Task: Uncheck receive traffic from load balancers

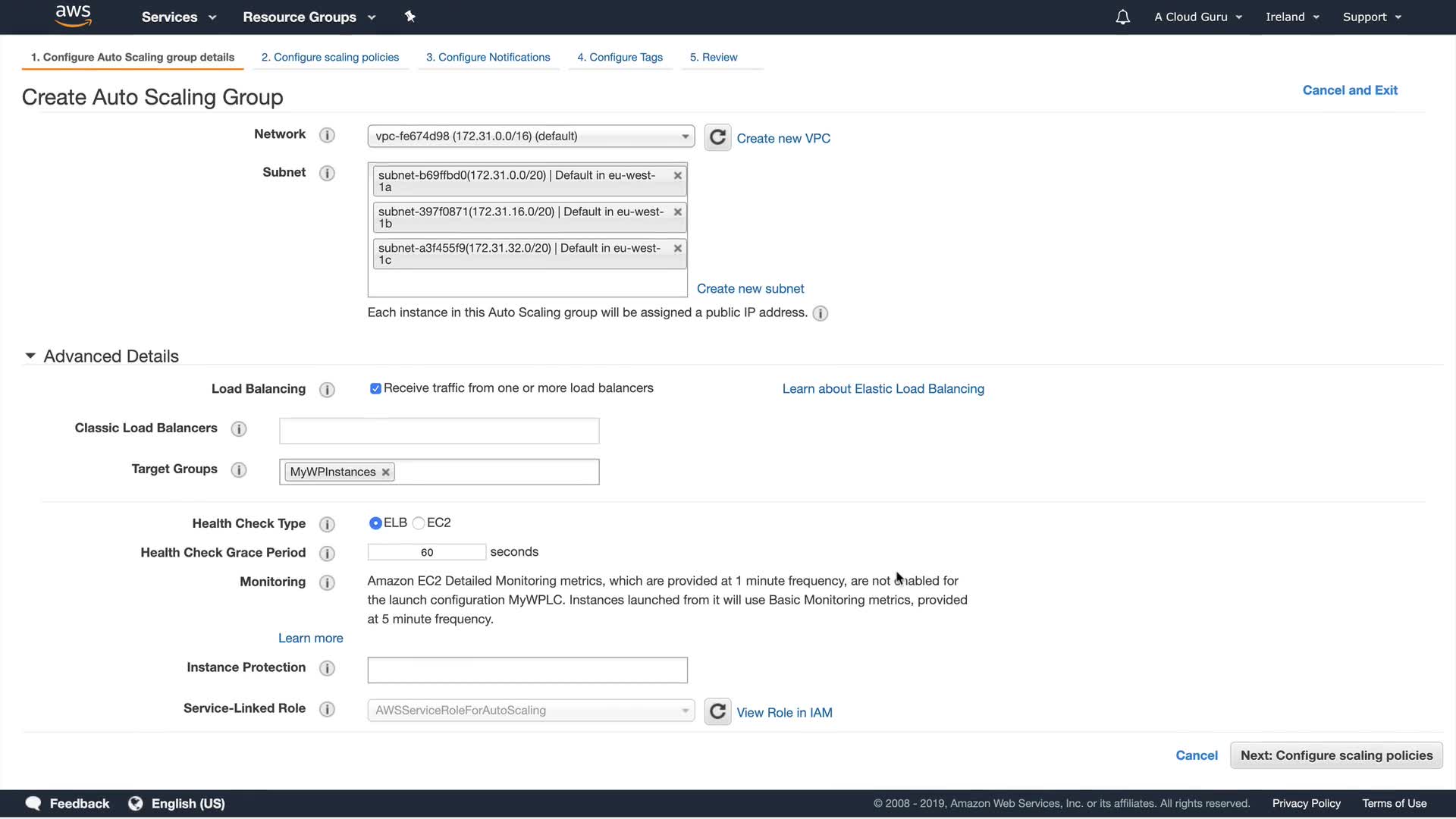Action: [x=375, y=388]
